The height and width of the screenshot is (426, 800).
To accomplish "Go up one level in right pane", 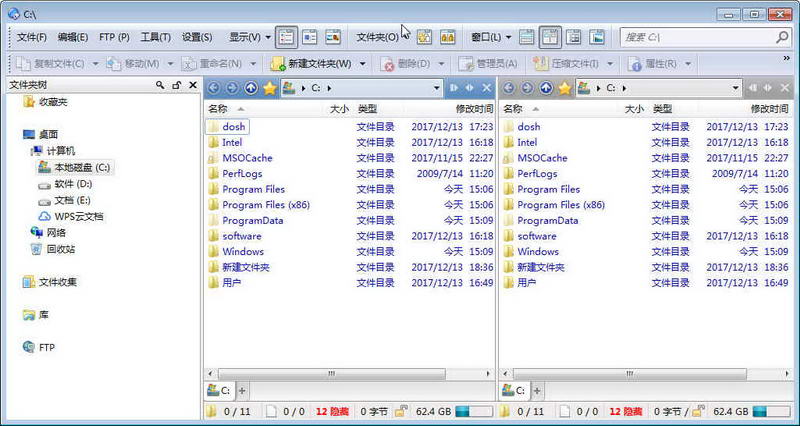I will click(x=546, y=88).
